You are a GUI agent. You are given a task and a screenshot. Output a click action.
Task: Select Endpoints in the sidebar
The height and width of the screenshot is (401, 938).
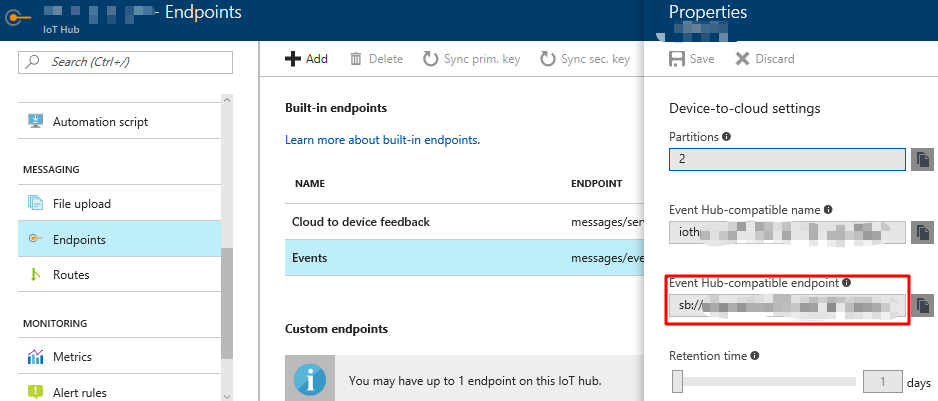[120, 239]
